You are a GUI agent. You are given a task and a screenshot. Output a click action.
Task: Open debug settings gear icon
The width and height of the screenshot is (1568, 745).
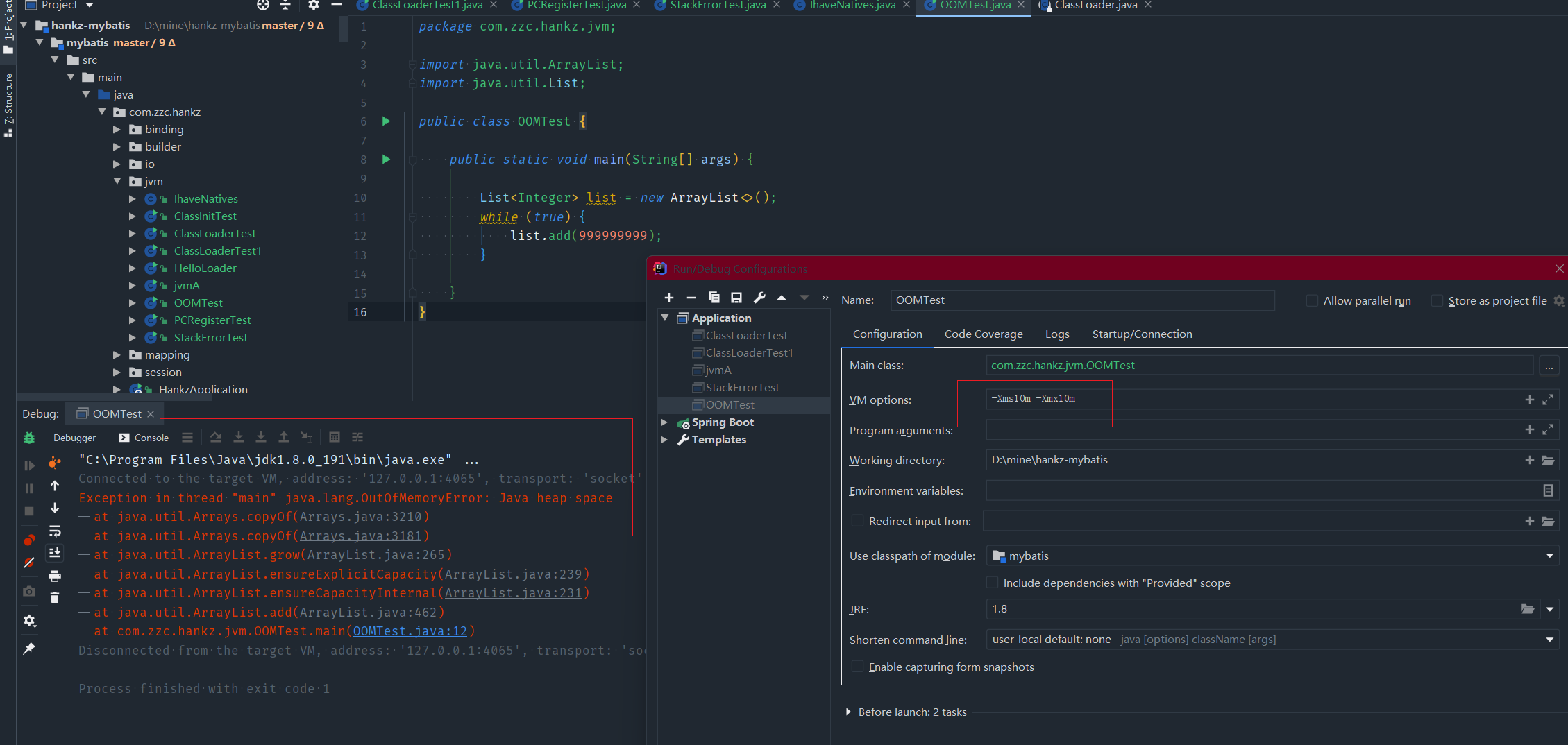pos(29,620)
